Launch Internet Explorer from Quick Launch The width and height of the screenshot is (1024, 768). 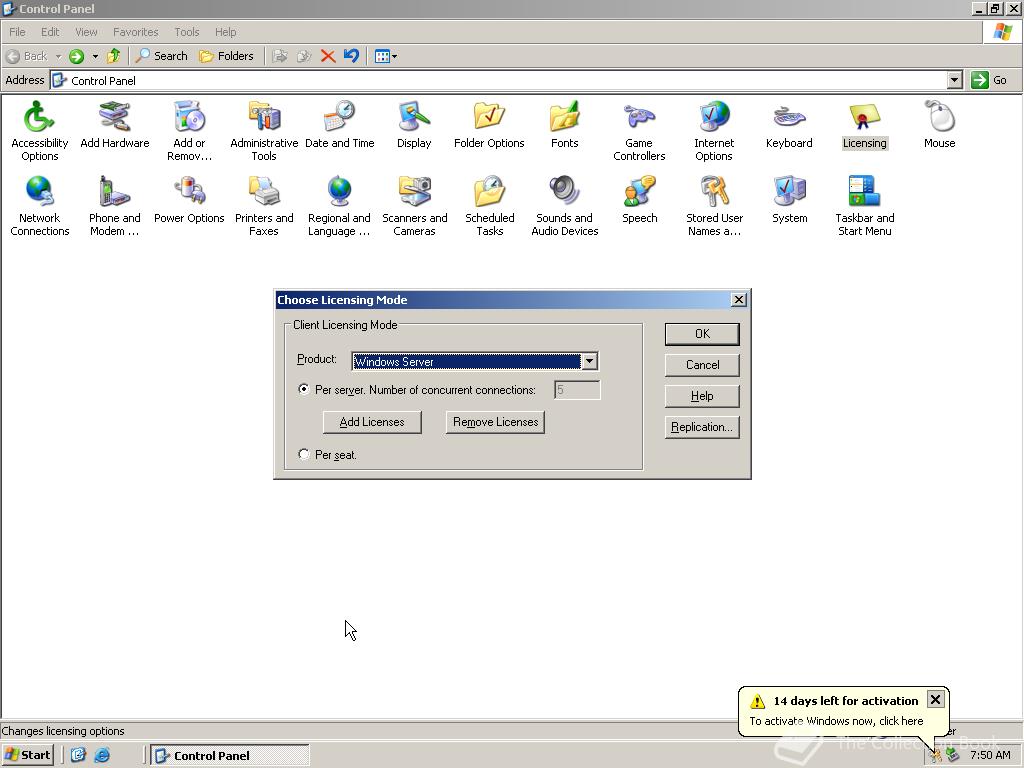102,756
